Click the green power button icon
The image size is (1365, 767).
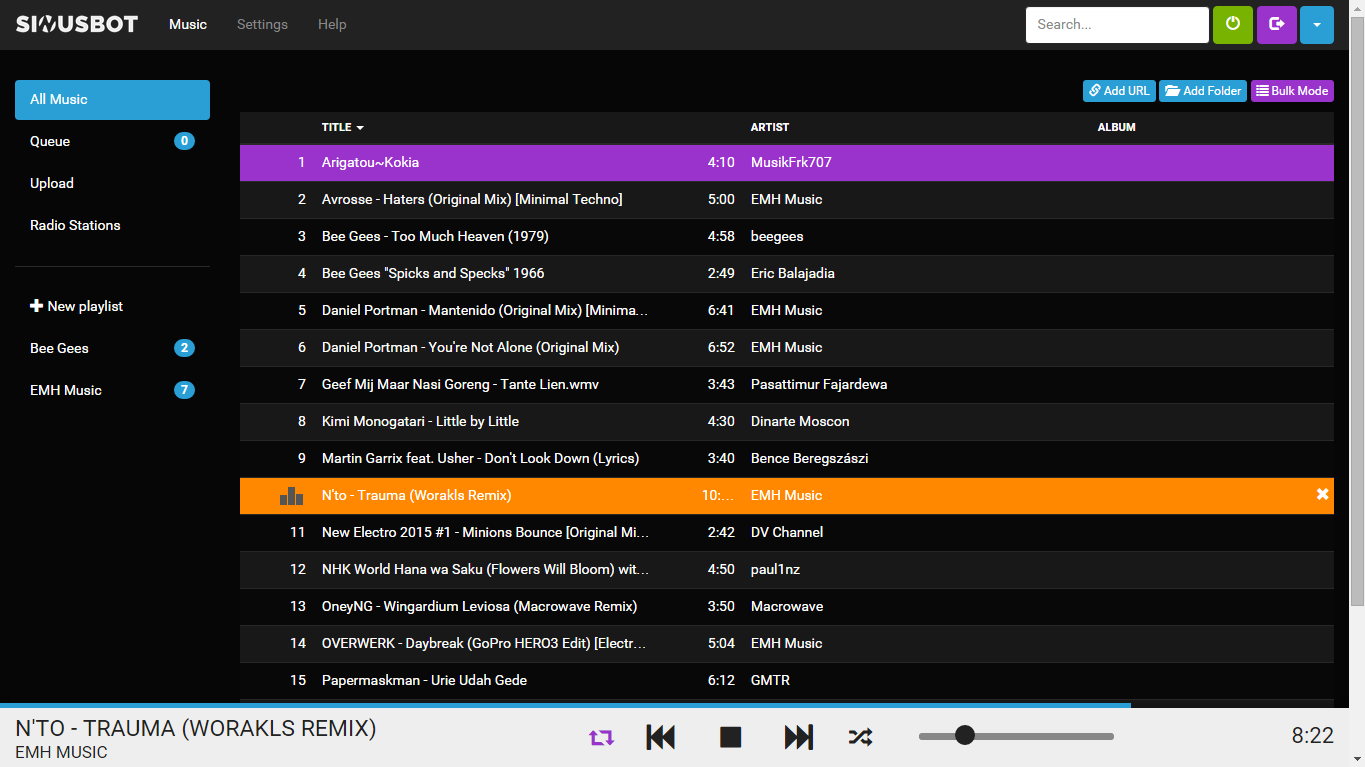[x=1233, y=24]
